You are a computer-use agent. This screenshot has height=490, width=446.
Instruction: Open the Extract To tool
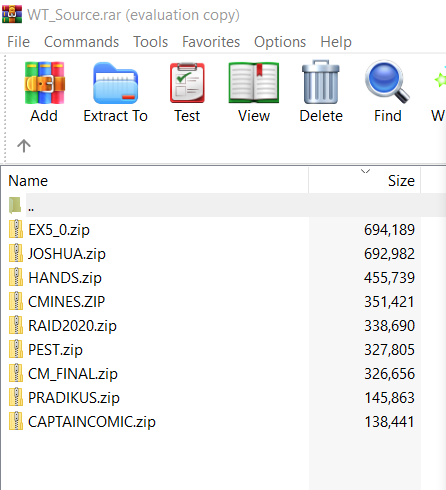pos(115,83)
